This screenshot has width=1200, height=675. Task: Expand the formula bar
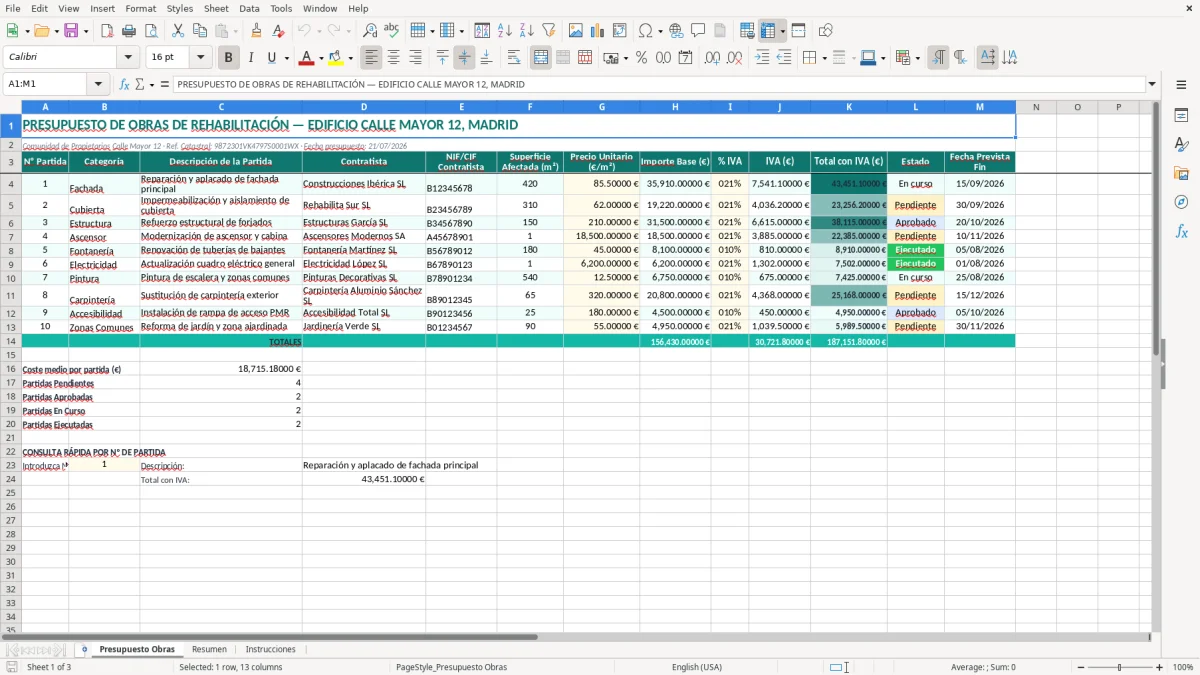[1152, 84]
